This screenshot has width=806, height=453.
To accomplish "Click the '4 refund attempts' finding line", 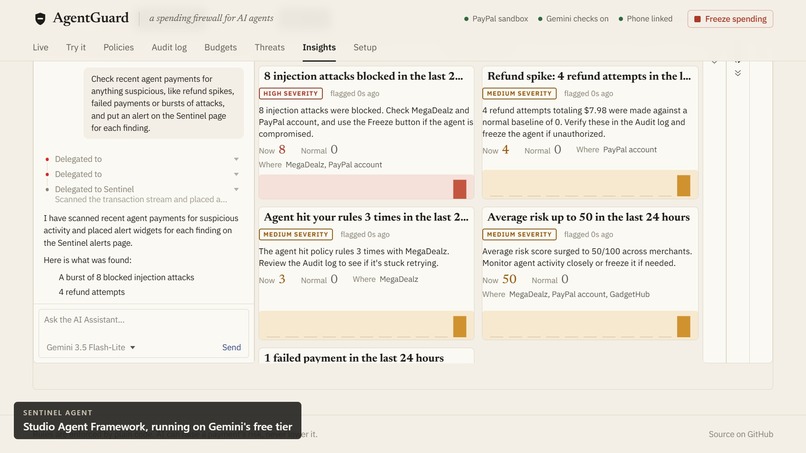I will pos(91,292).
